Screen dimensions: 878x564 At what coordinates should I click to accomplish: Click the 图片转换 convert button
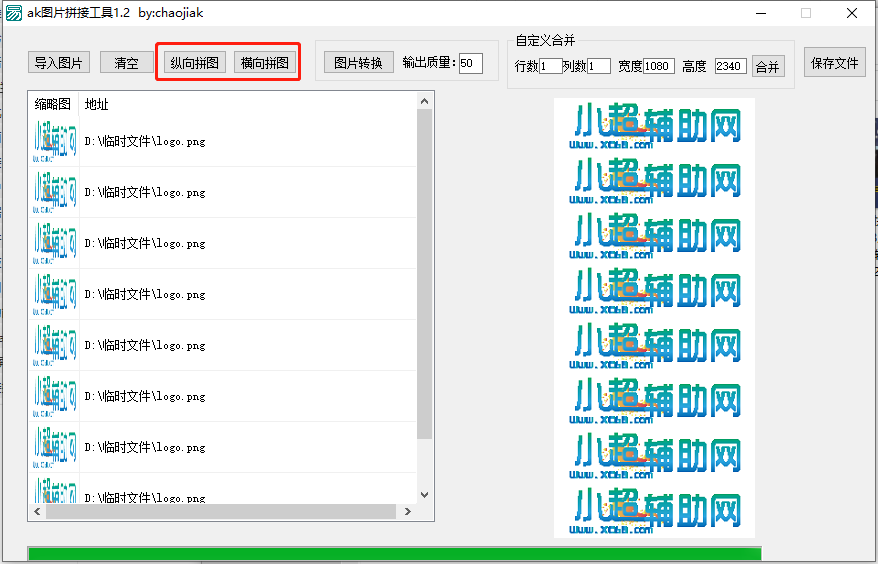(358, 63)
